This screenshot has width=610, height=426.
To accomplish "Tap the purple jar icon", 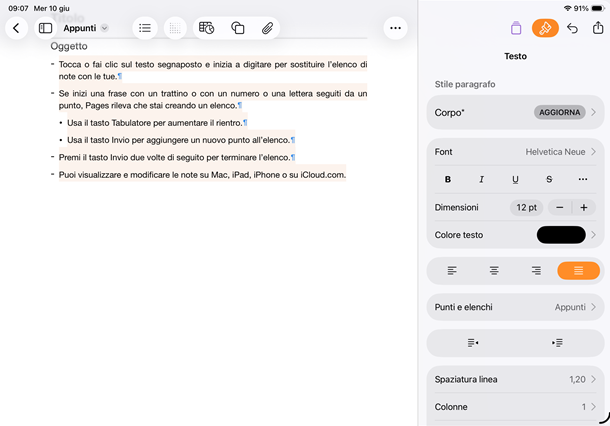I will 516,28.
